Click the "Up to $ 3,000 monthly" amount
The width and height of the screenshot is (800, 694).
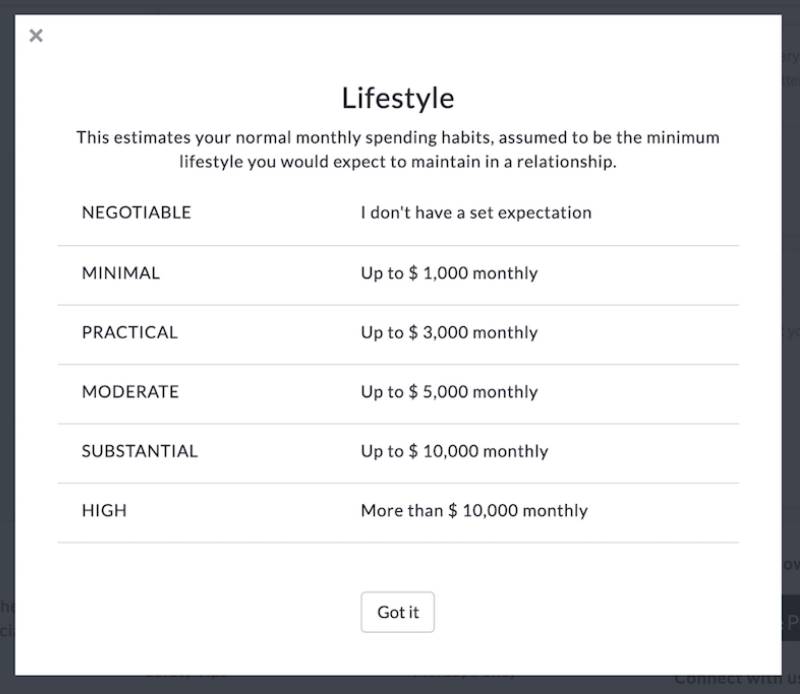[449, 332]
